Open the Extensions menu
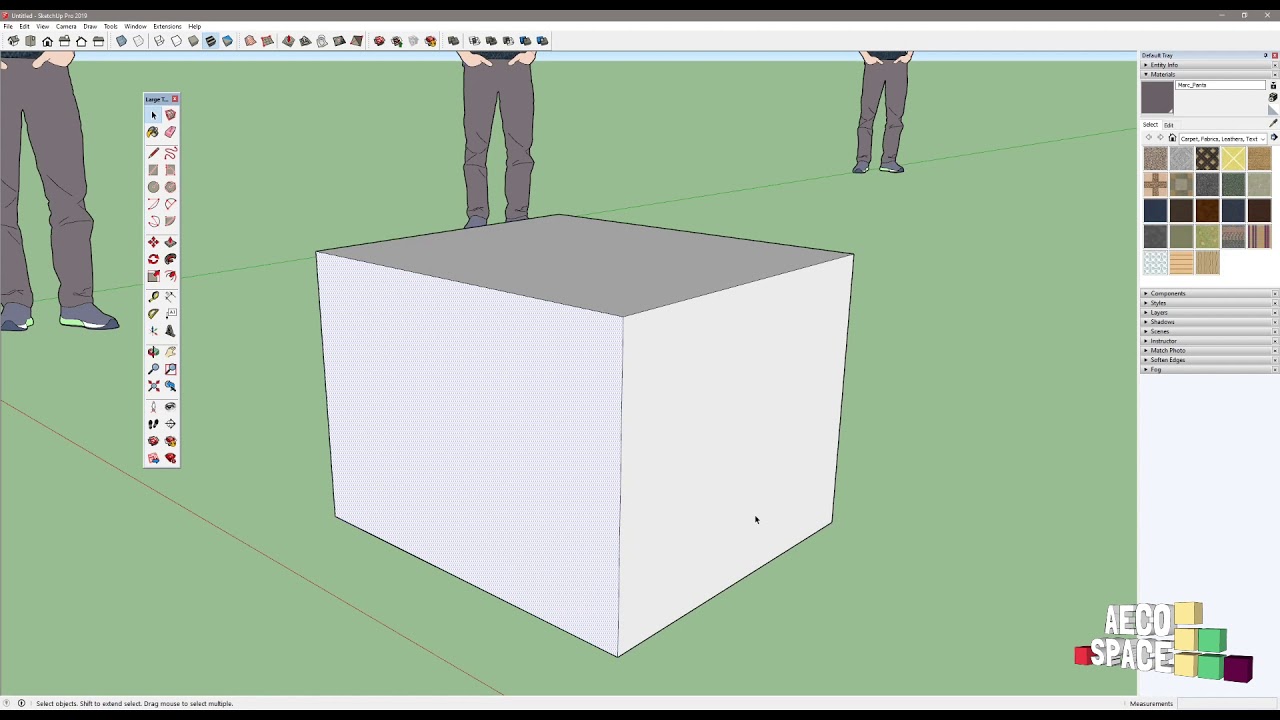 167,26
